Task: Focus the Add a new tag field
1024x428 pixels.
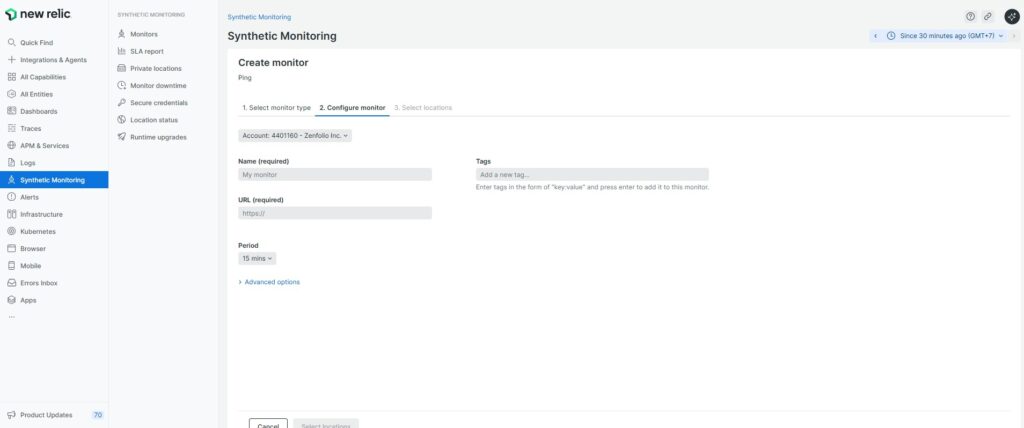Action: click(x=592, y=174)
